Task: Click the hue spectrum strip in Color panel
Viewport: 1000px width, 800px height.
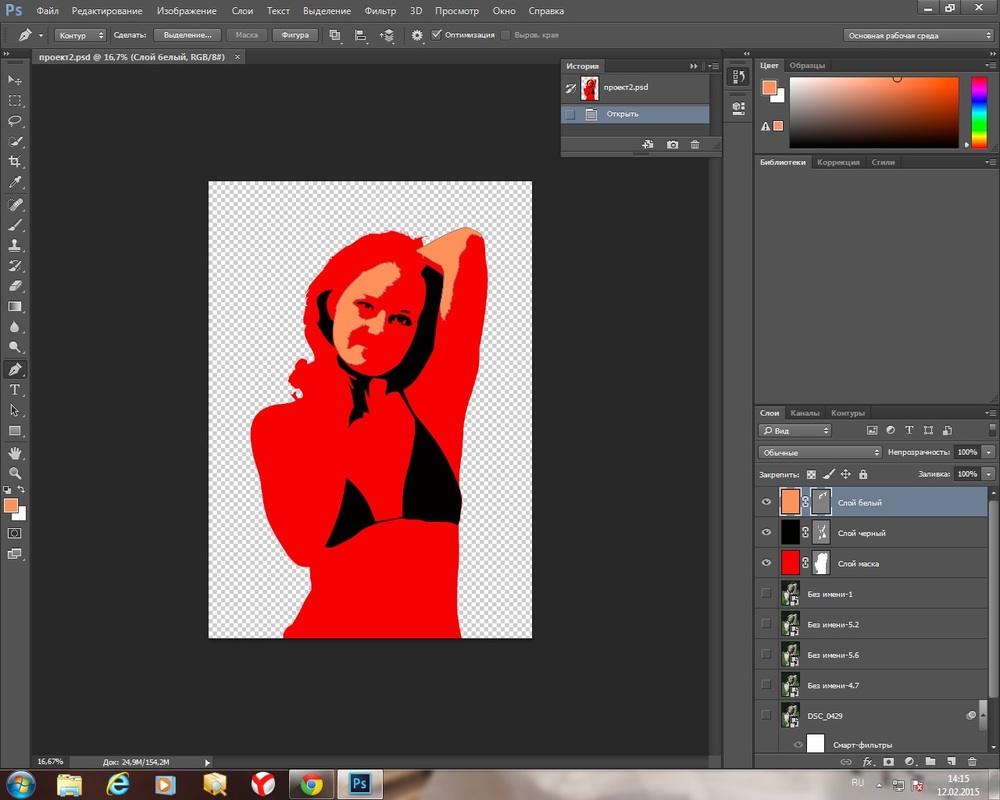Action: click(978, 110)
